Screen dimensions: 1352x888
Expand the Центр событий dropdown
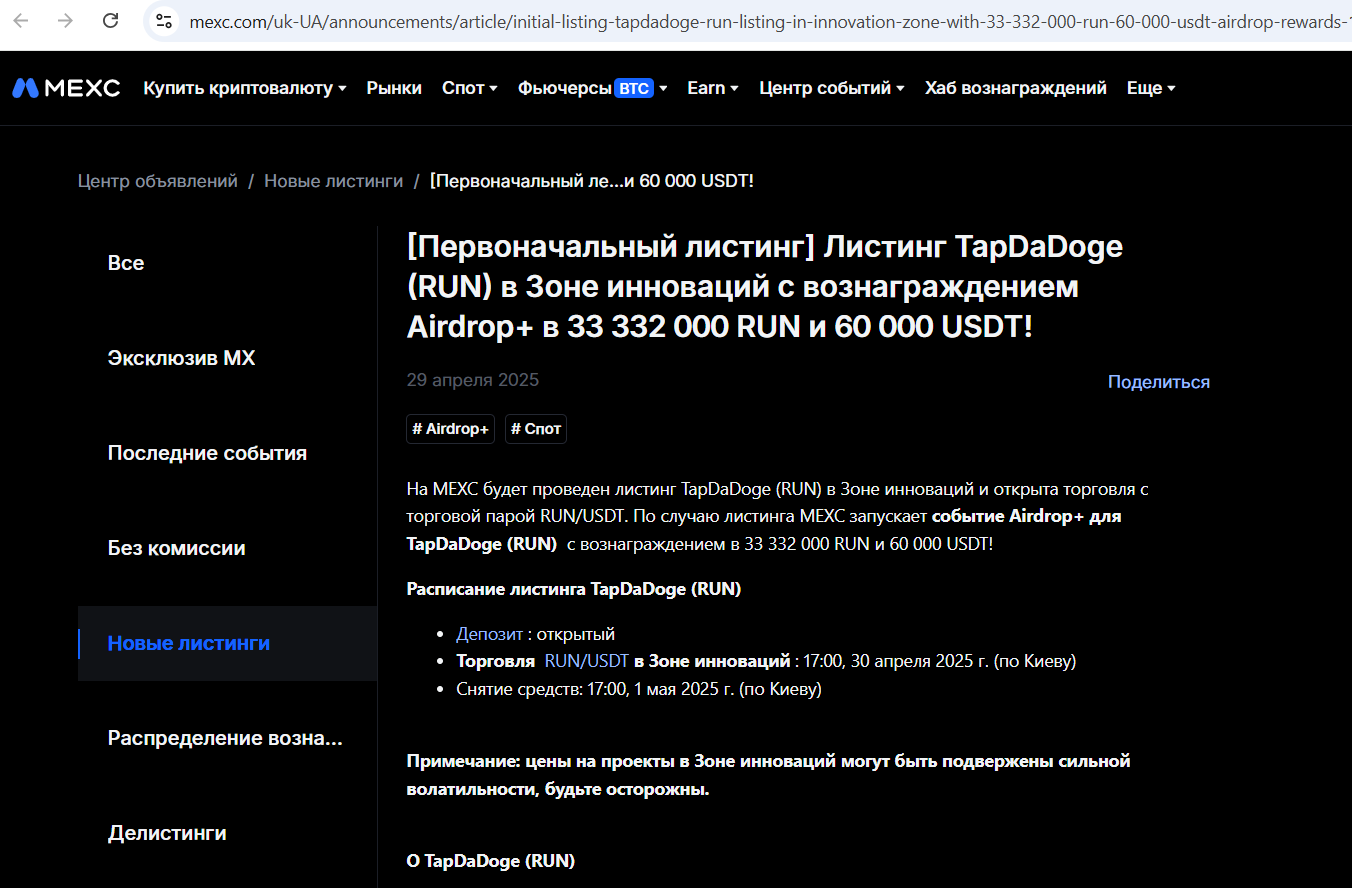tap(832, 88)
